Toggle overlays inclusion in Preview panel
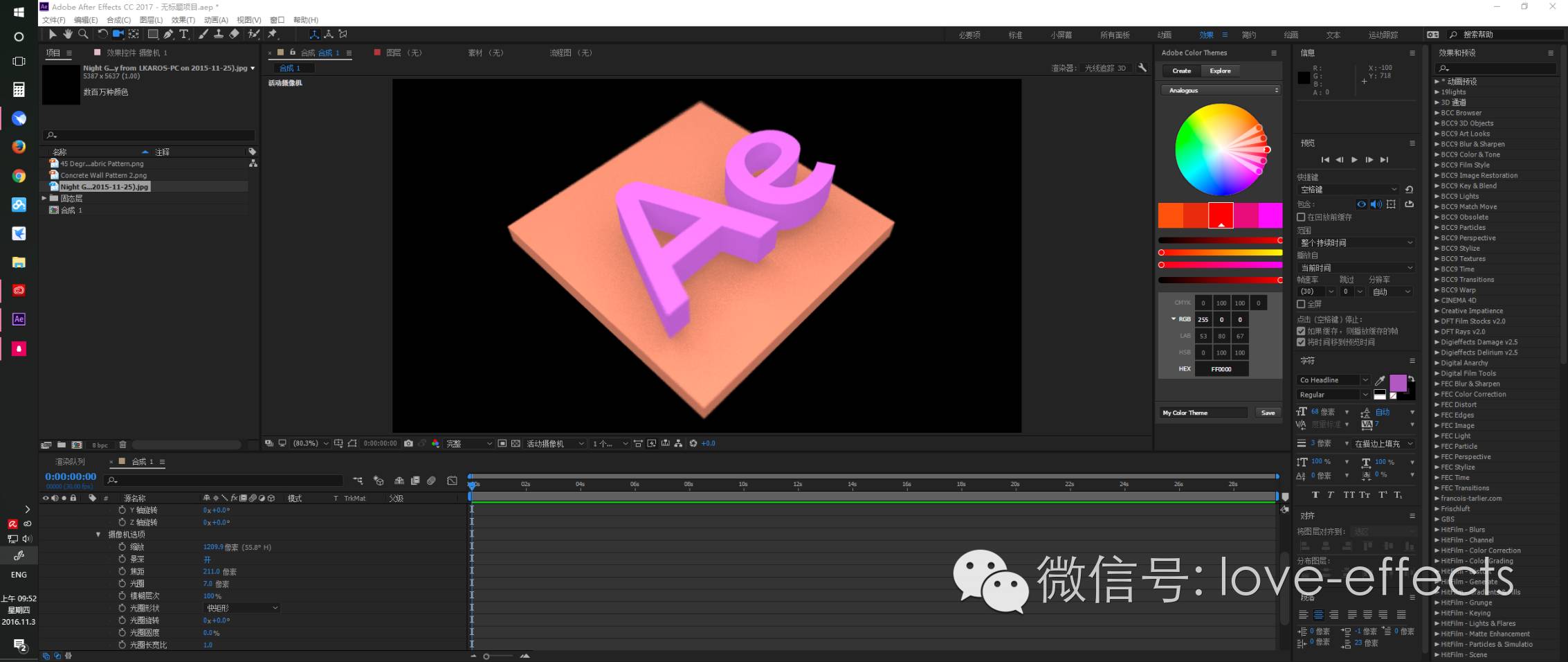The height and width of the screenshot is (662, 1568). [1391, 204]
